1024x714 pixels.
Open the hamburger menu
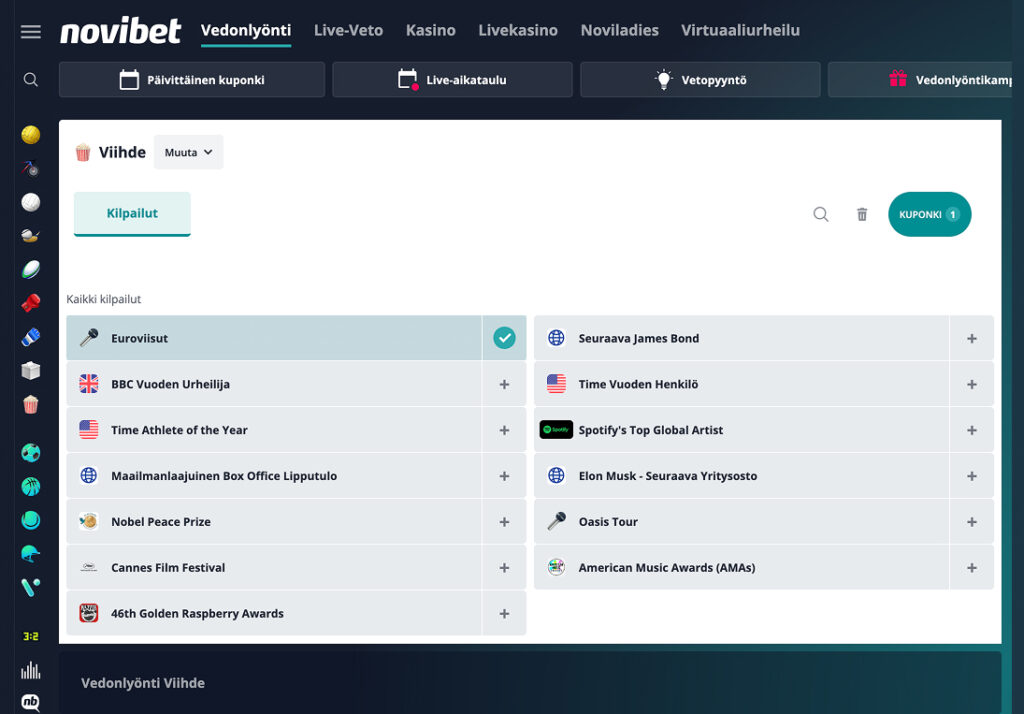31,31
